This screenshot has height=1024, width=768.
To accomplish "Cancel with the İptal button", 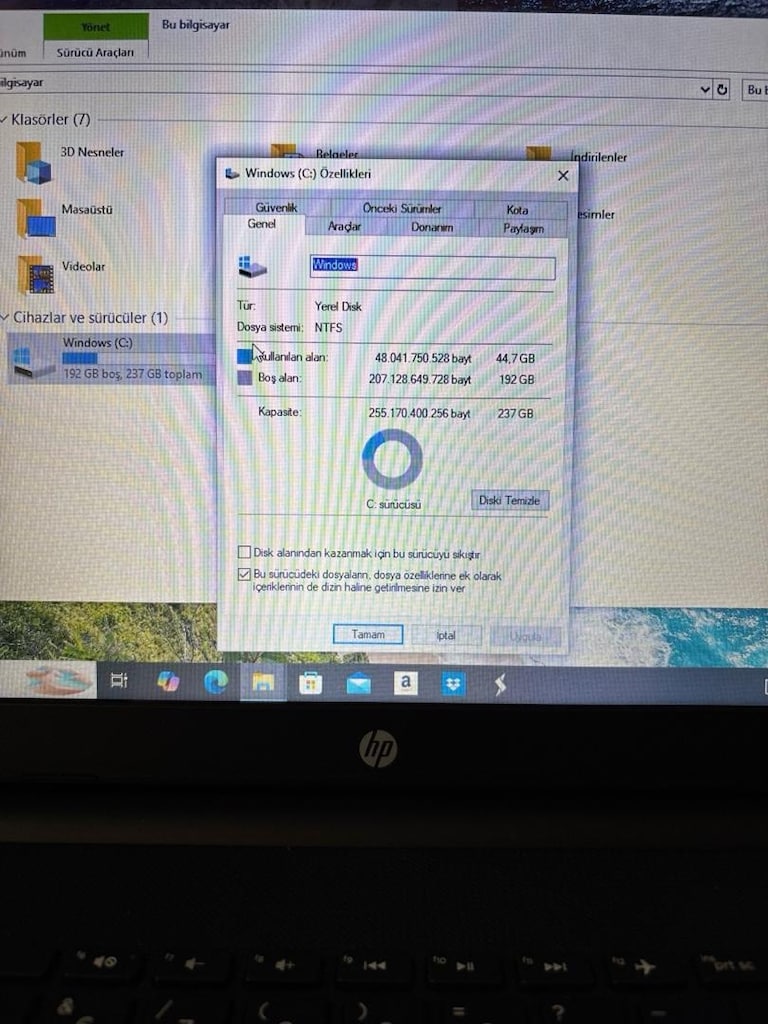I will [x=446, y=635].
